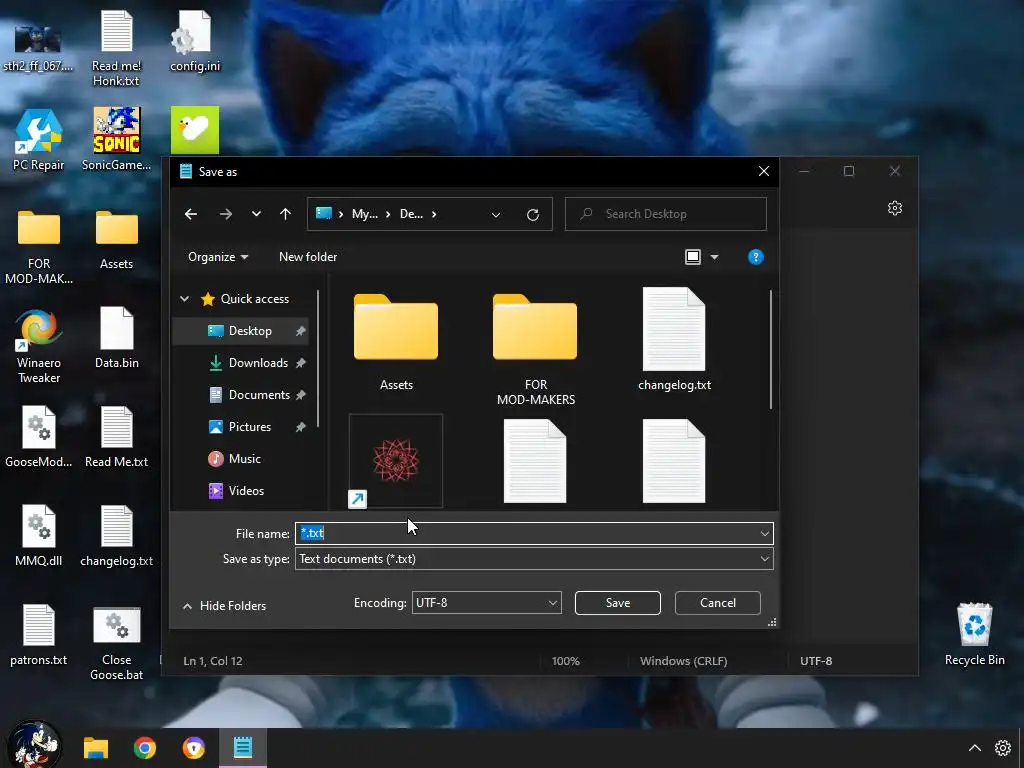The height and width of the screenshot is (768, 1024).
Task: Open recent locations dropdown arrow
Action: click(x=256, y=214)
